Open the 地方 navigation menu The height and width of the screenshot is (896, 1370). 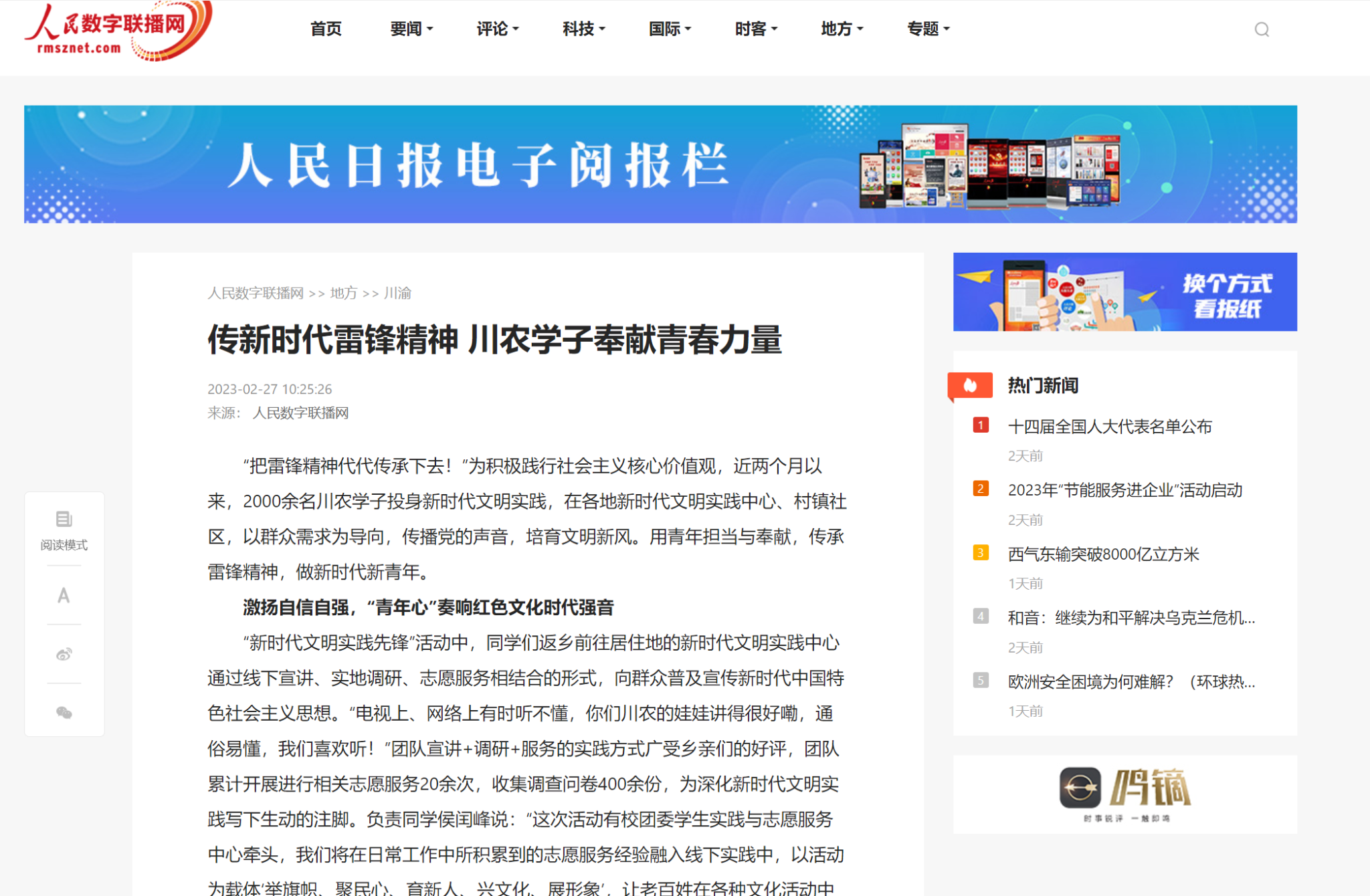842,29
